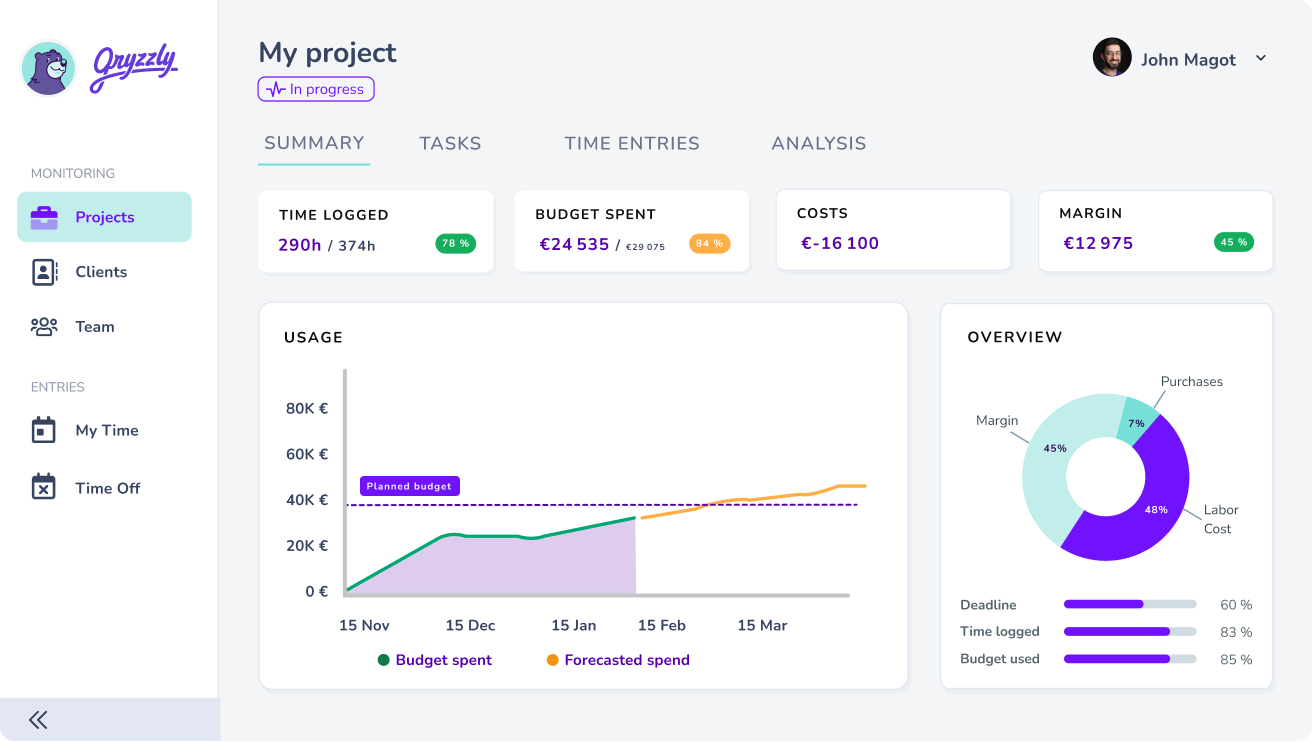This screenshot has width=1312, height=742.
Task: Open My Time calendar icon
Action: pos(44,430)
